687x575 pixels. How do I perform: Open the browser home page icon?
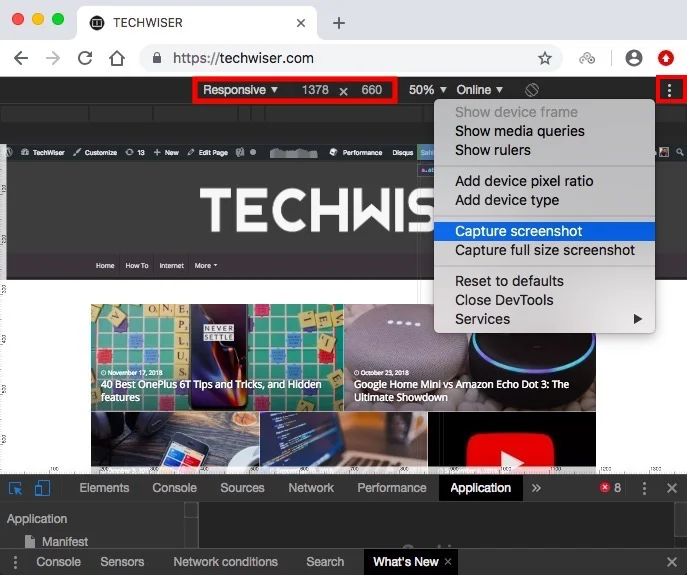[x=117, y=58]
